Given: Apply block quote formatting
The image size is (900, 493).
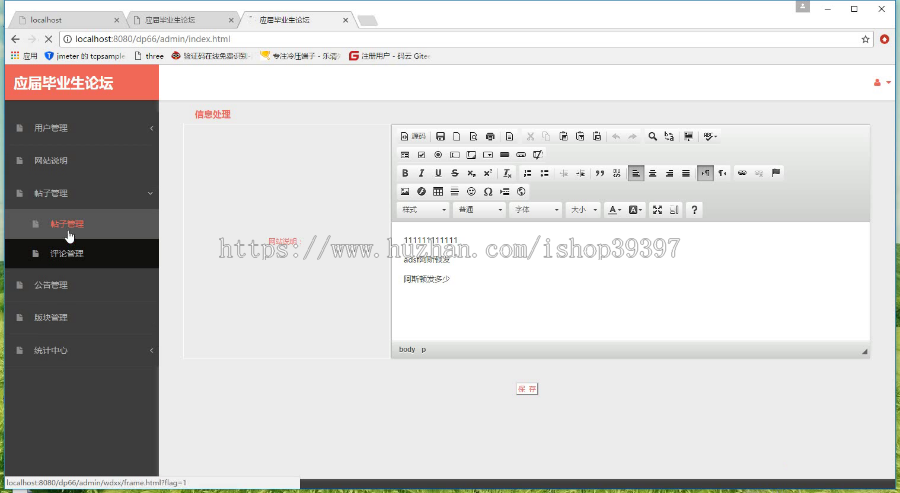Looking at the screenshot, I should click(600, 173).
